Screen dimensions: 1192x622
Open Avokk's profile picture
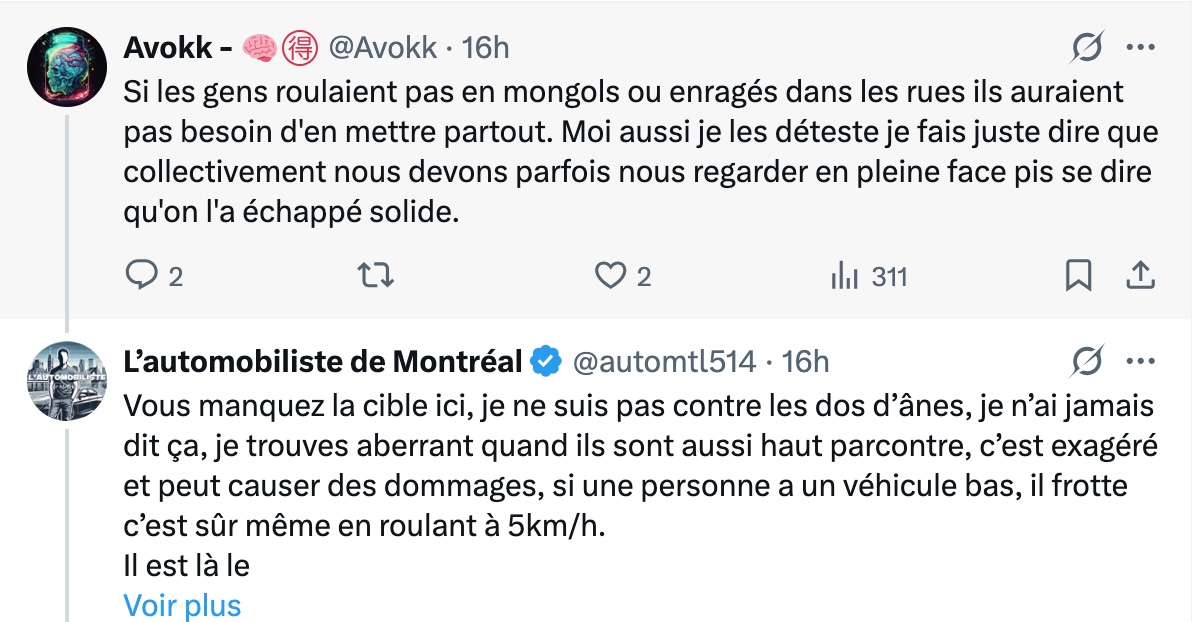tap(67, 65)
